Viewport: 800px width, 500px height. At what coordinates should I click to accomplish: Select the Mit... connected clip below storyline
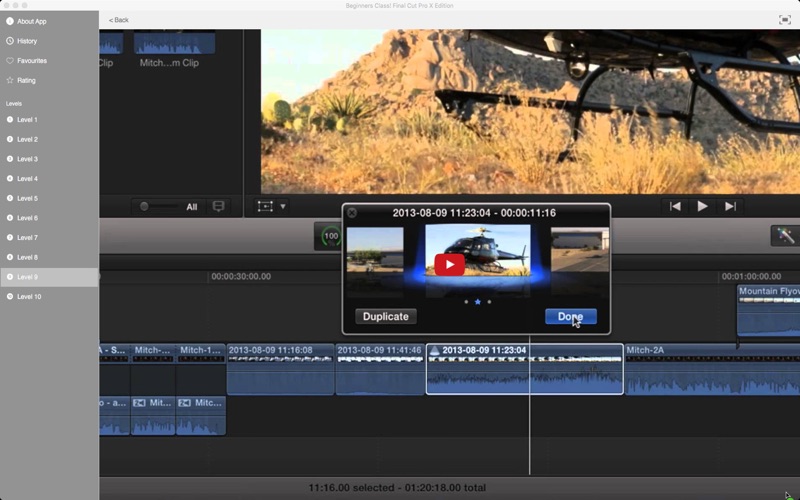click(x=153, y=415)
